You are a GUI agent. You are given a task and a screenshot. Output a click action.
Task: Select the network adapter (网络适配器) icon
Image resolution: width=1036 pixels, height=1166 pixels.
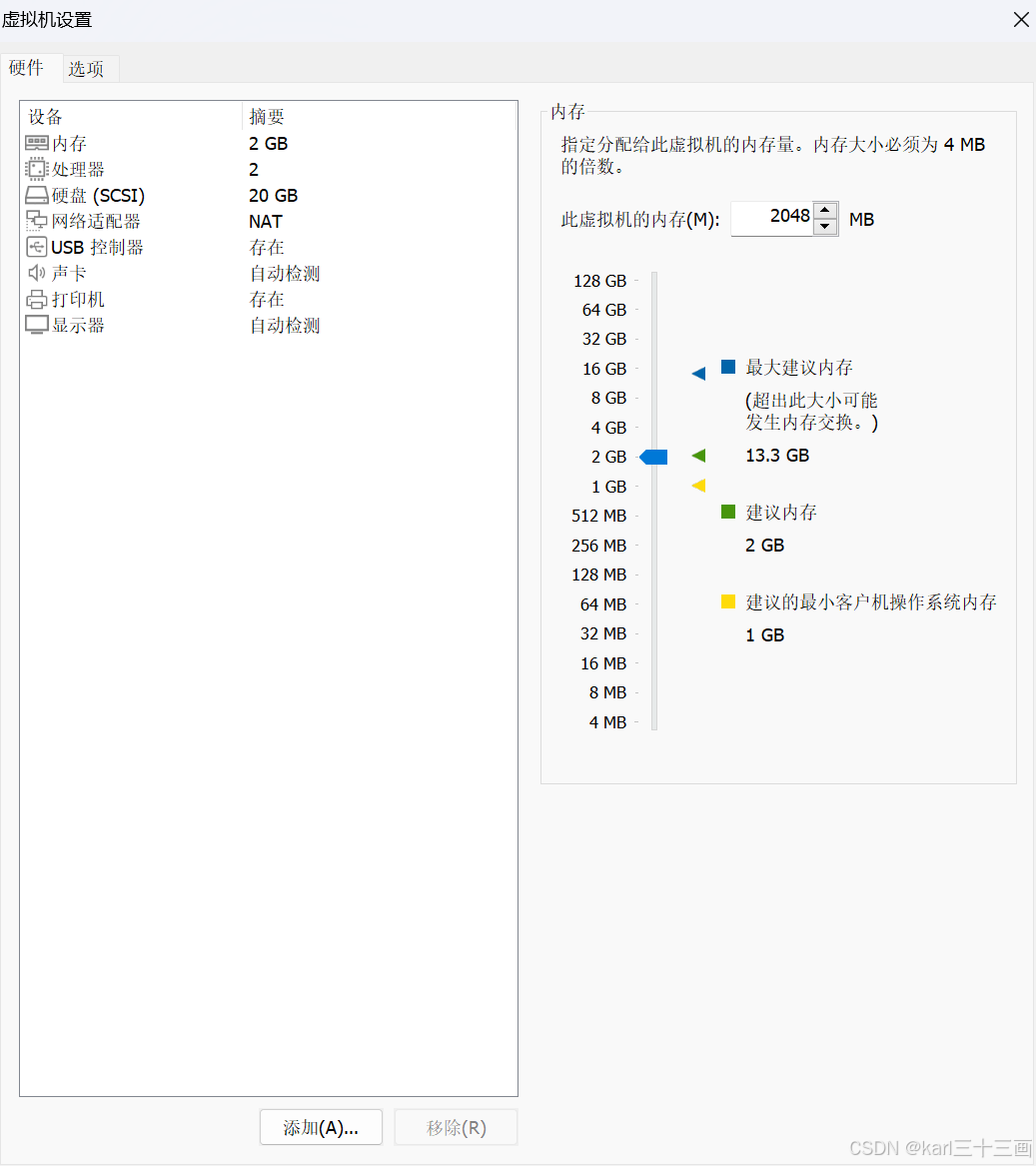[36, 221]
